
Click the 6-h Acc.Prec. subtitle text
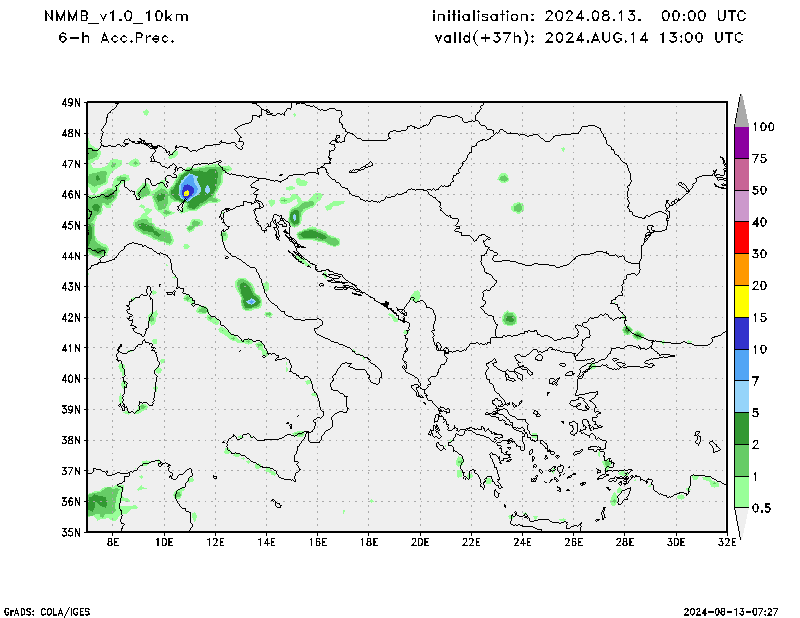click(117, 37)
